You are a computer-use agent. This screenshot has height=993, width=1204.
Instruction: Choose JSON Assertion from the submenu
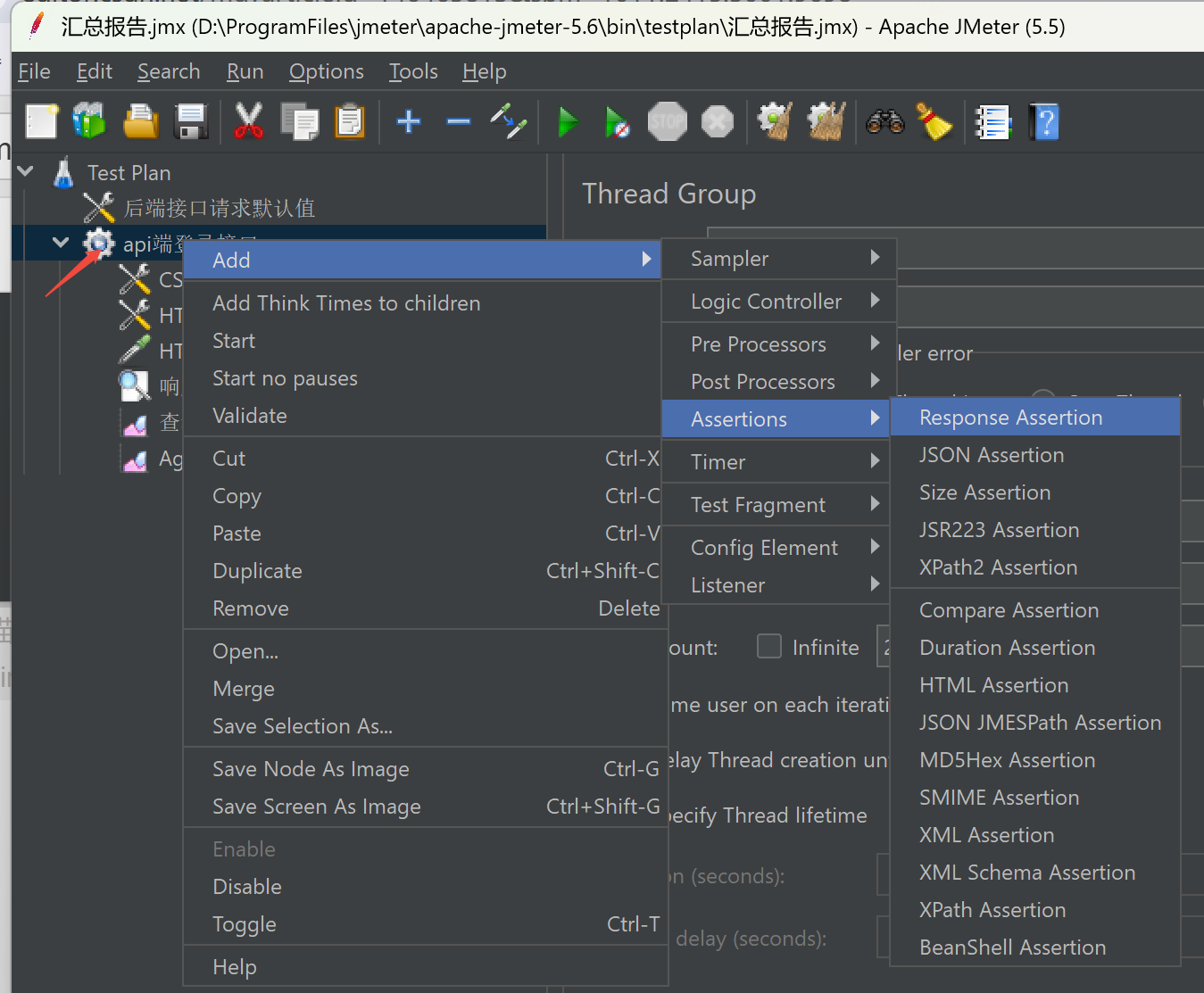(x=1035, y=455)
